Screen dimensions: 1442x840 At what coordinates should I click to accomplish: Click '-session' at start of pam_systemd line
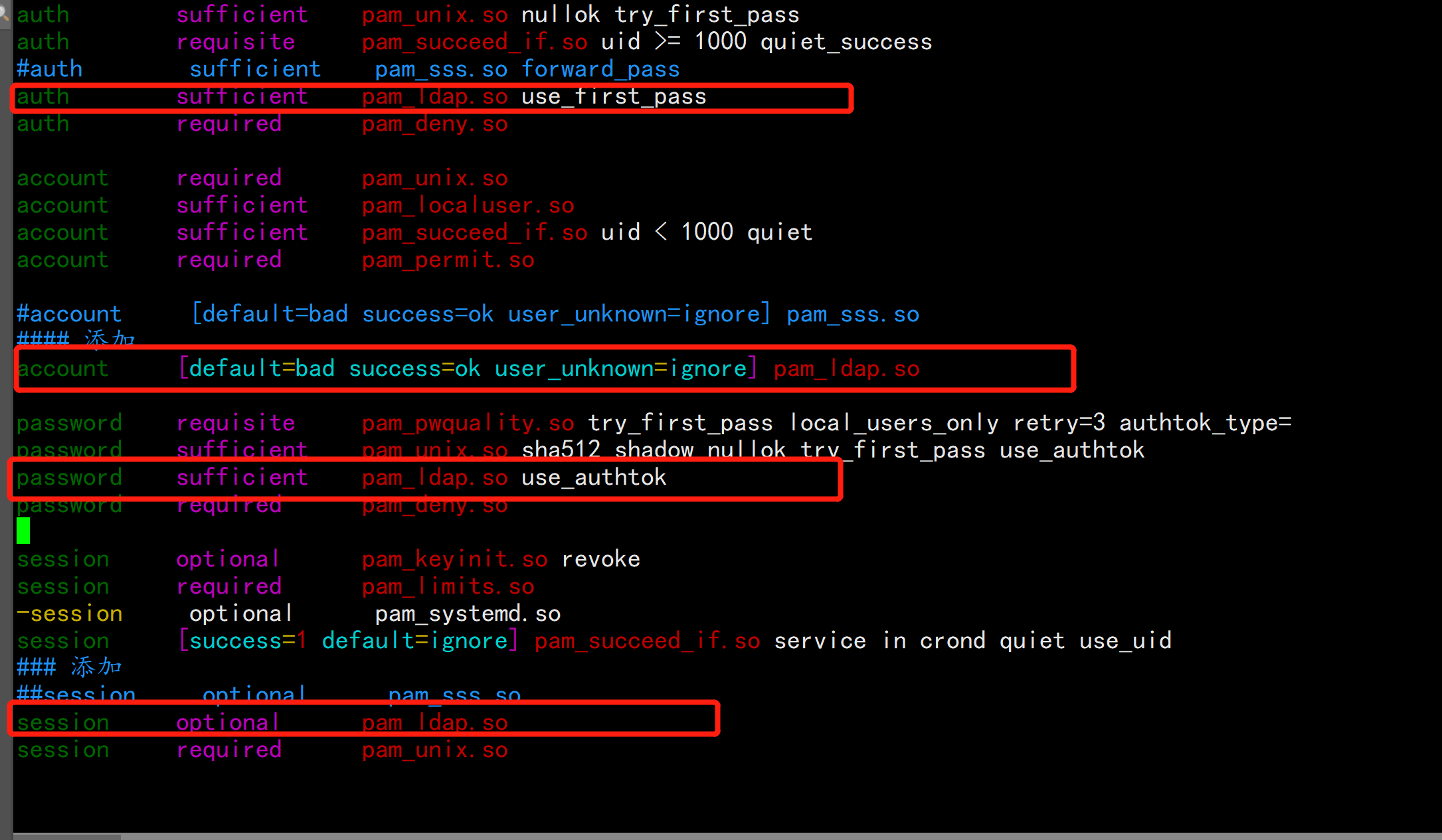point(70,614)
